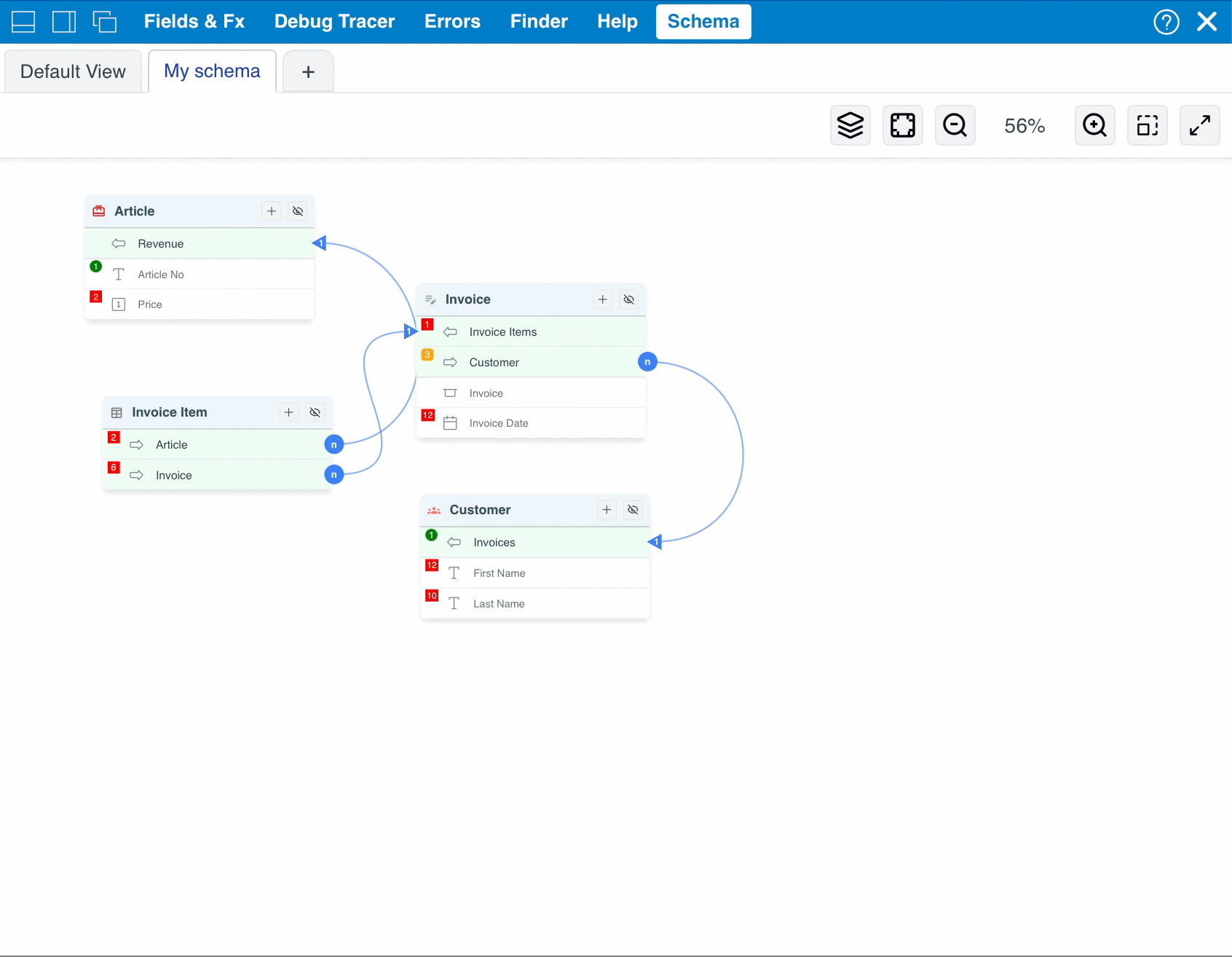The width and height of the screenshot is (1232, 957).
Task: Click the fit-to-screen frame icon
Action: tap(903, 125)
